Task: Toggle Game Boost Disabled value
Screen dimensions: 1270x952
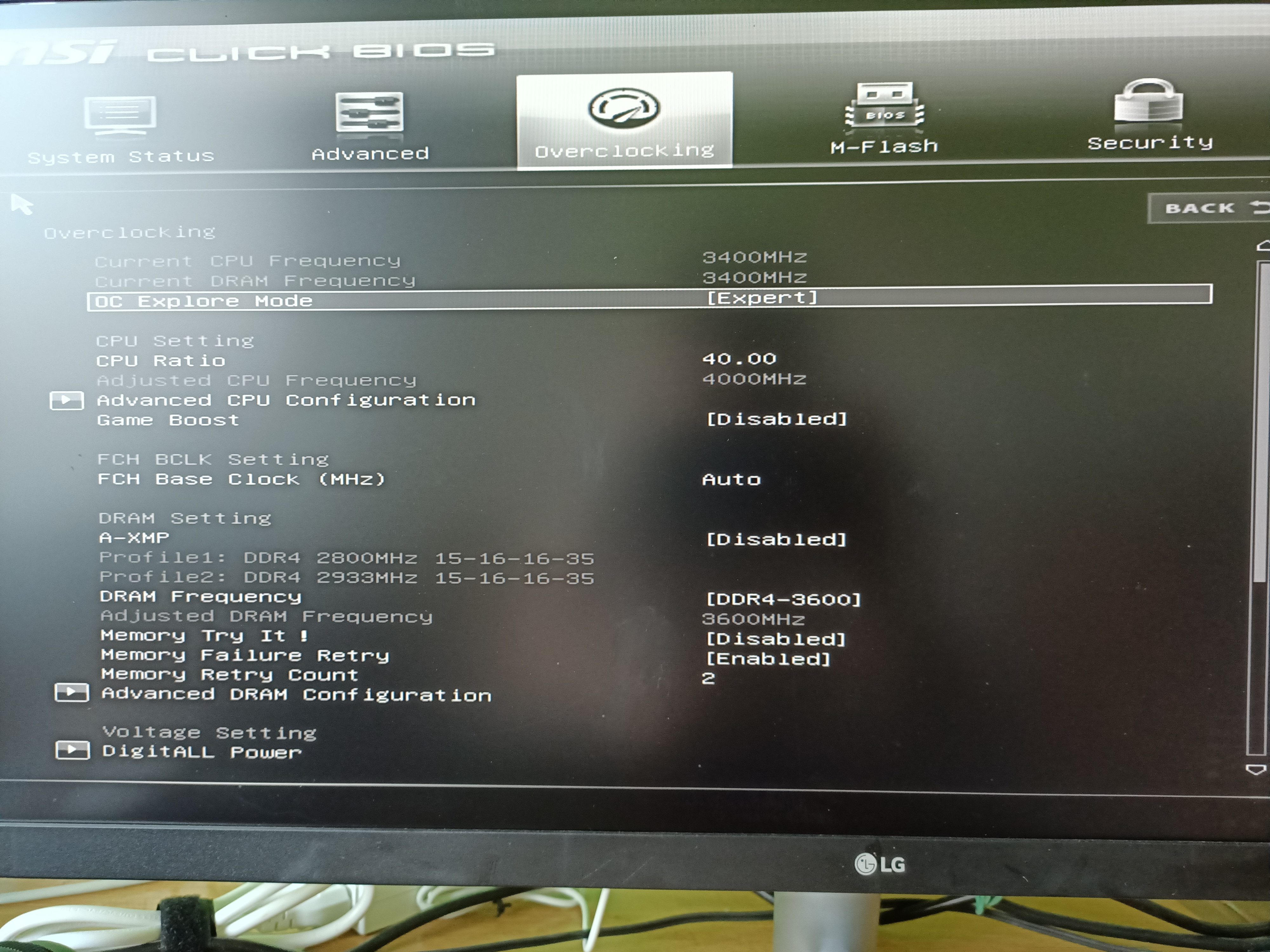Action: [776, 419]
